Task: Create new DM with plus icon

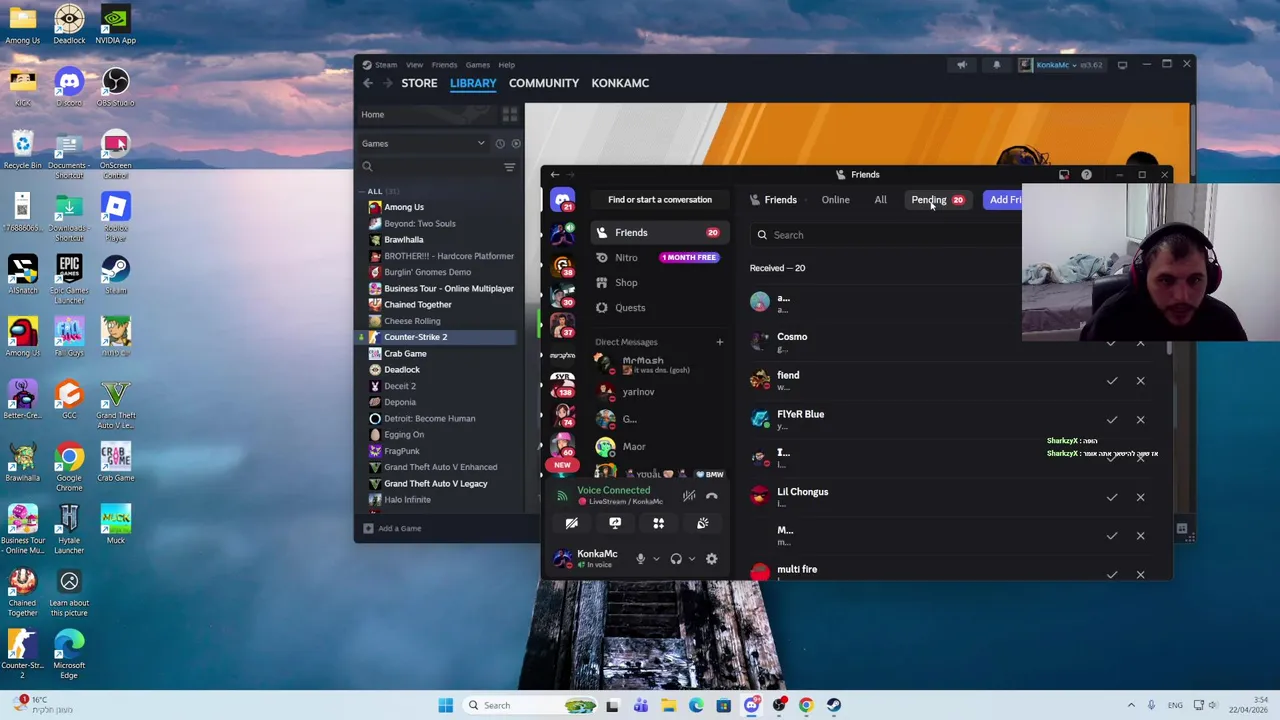Action: (719, 342)
